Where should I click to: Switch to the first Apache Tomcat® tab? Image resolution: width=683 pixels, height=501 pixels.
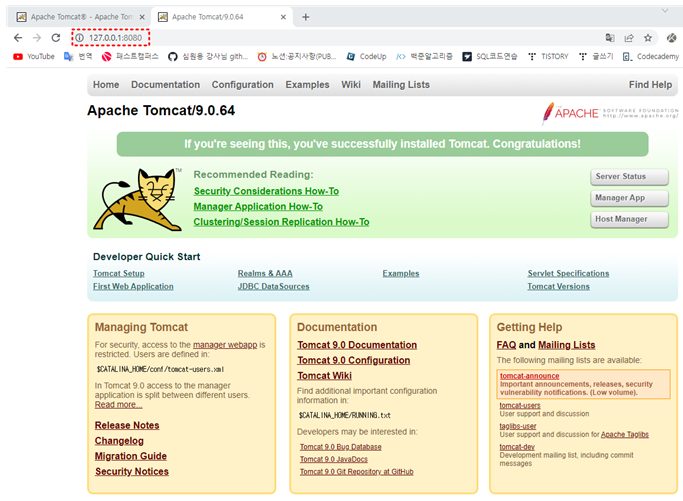pos(81,17)
